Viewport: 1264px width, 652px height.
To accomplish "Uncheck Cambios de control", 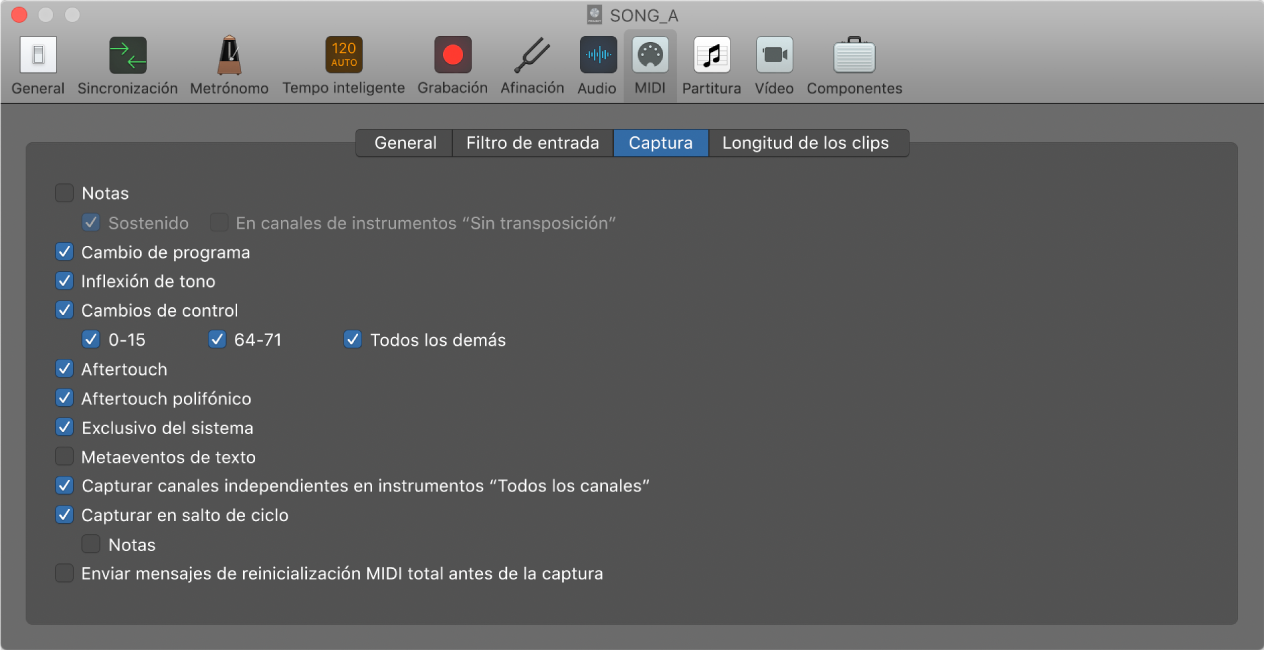I will click(65, 310).
